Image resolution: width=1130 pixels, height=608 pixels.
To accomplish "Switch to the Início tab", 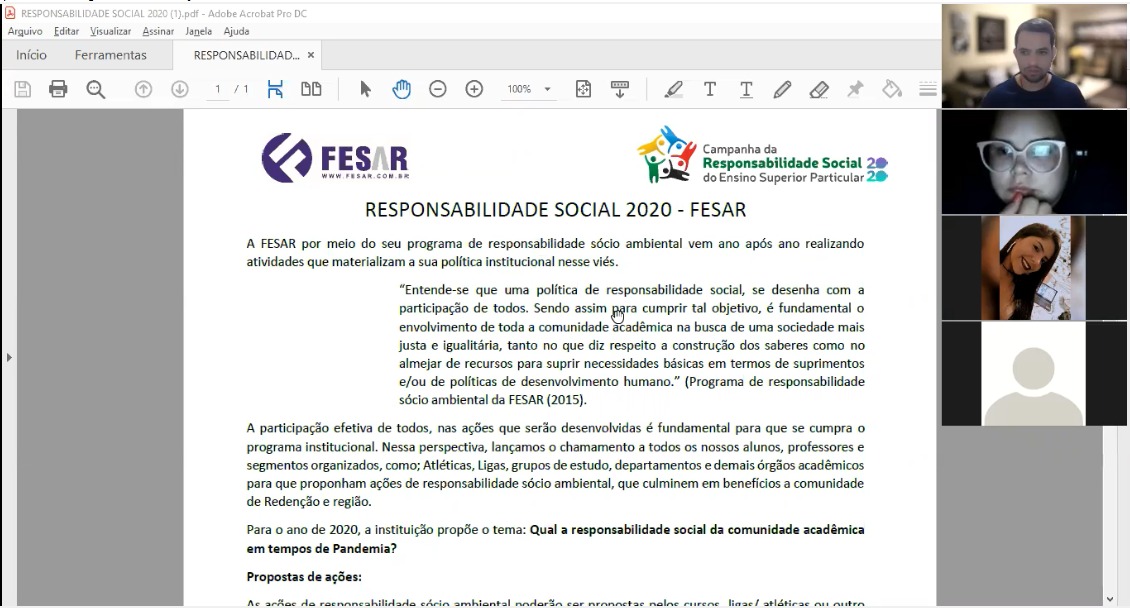I will coord(31,55).
